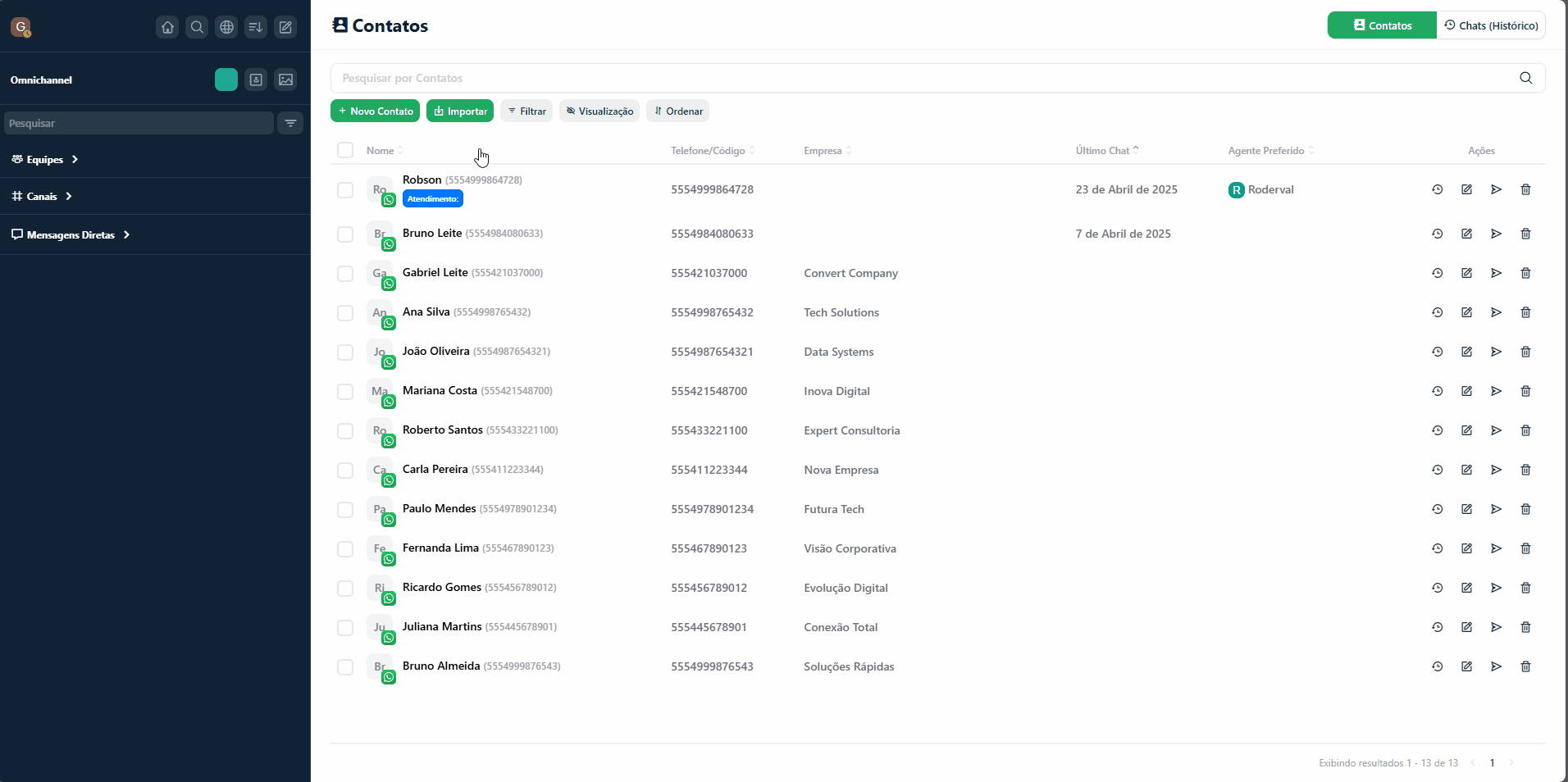
Task: Click previous page arrow in pagination
Action: pyautogui.click(x=1473, y=763)
